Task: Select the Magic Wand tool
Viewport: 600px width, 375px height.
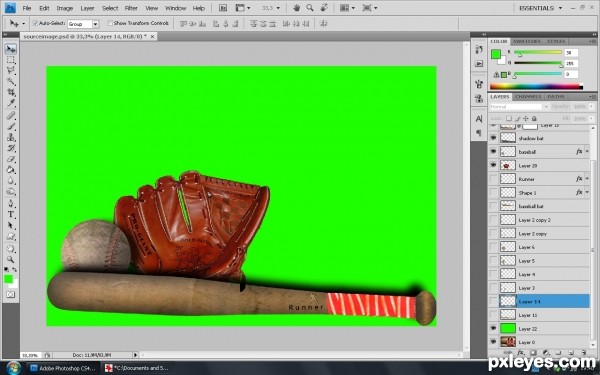Action: click(x=11, y=82)
